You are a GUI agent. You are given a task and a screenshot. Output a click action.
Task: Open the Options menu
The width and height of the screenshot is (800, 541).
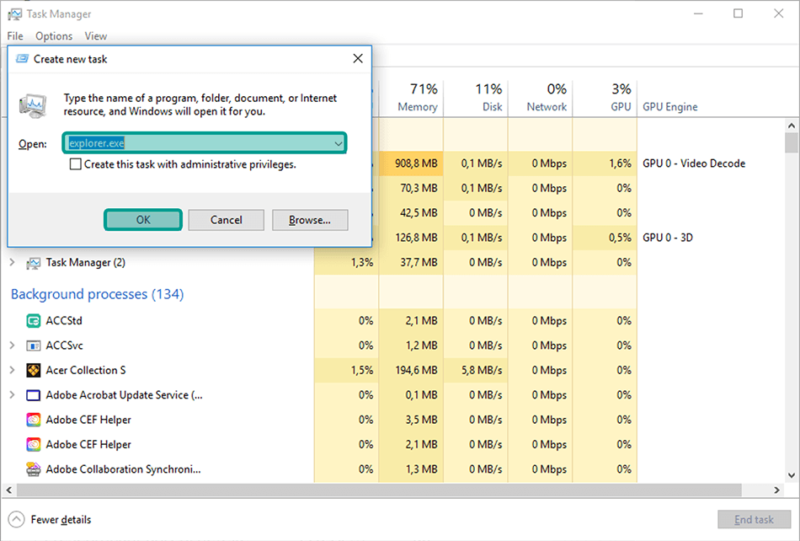point(54,36)
